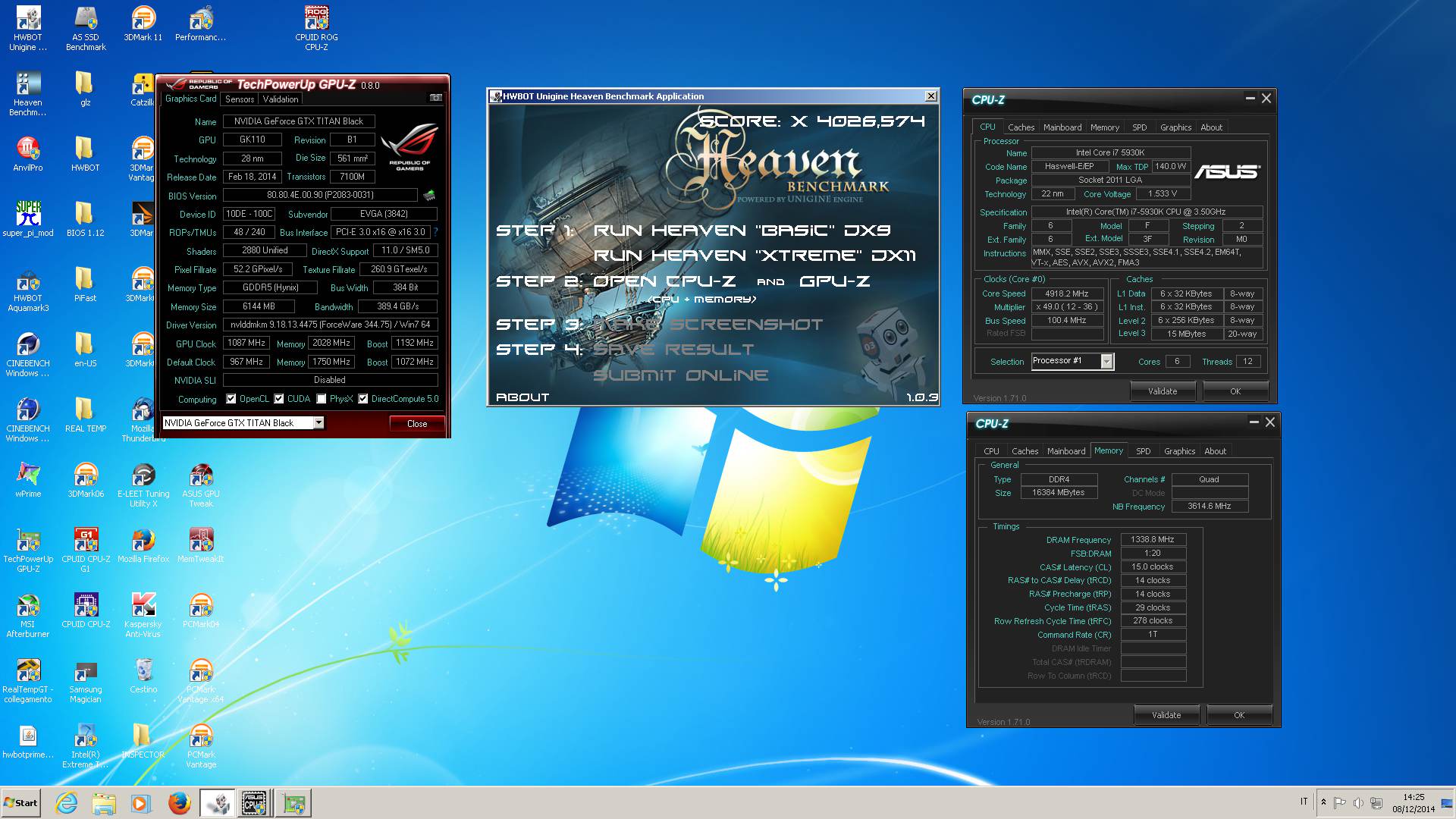Open Intel(R) Extreme Tuning desktop icon

(86, 746)
